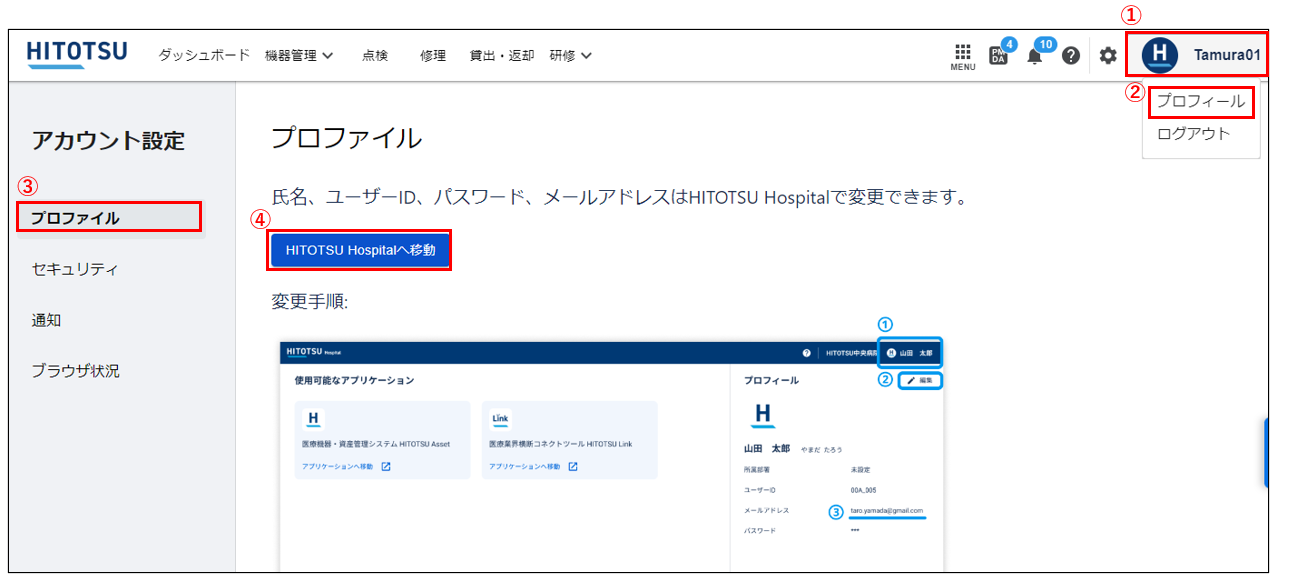Open the notifications bell icon
Screen dimensions: 1291x577
pyautogui.click(x=1035, y=55)
